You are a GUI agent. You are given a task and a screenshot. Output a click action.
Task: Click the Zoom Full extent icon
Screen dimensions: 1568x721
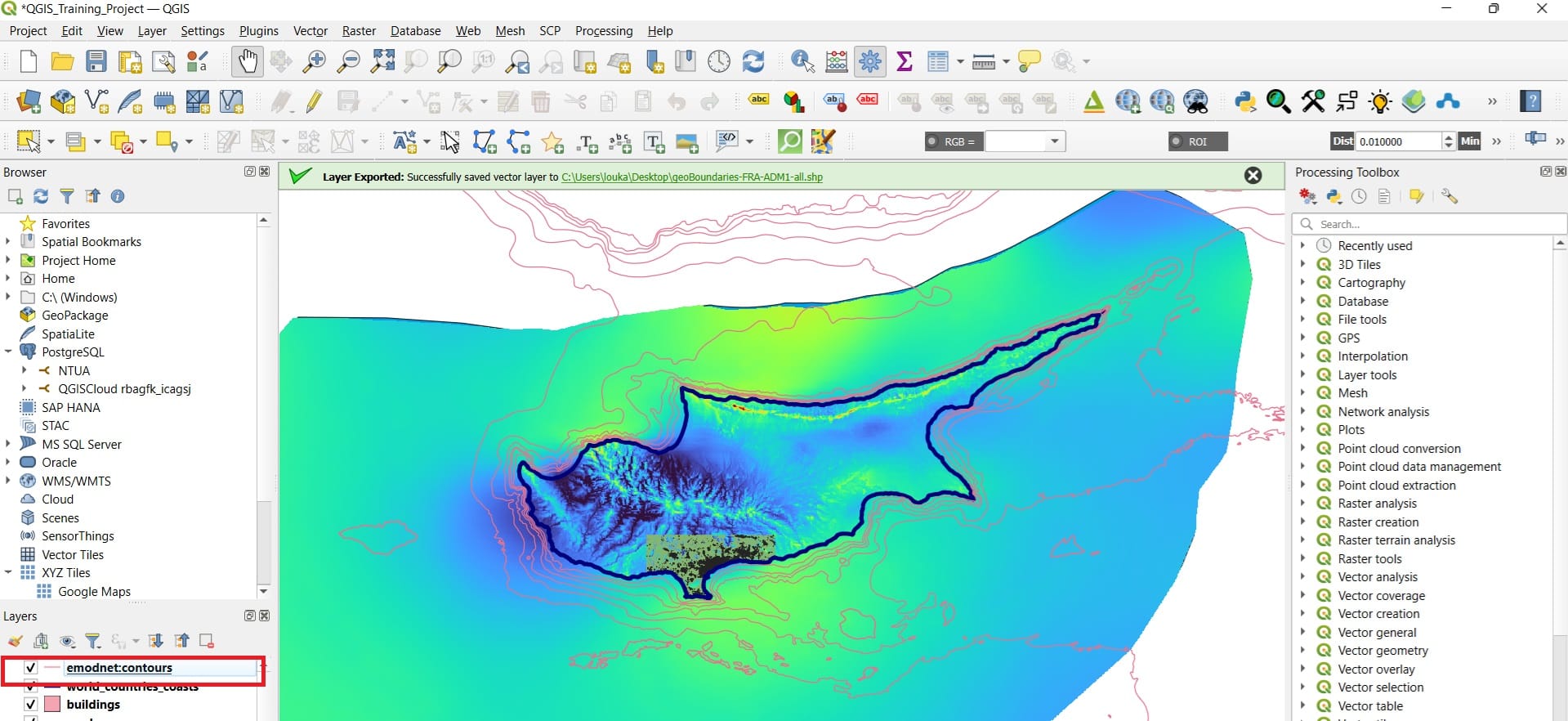tap(382, 61)
